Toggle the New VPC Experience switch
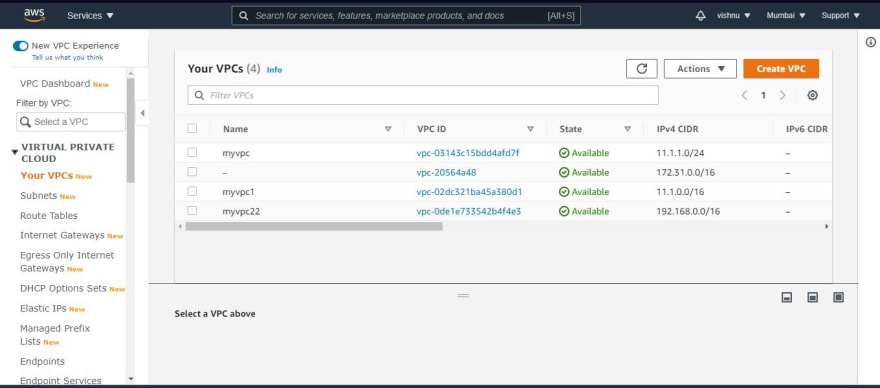 click(x=20, y=46)
